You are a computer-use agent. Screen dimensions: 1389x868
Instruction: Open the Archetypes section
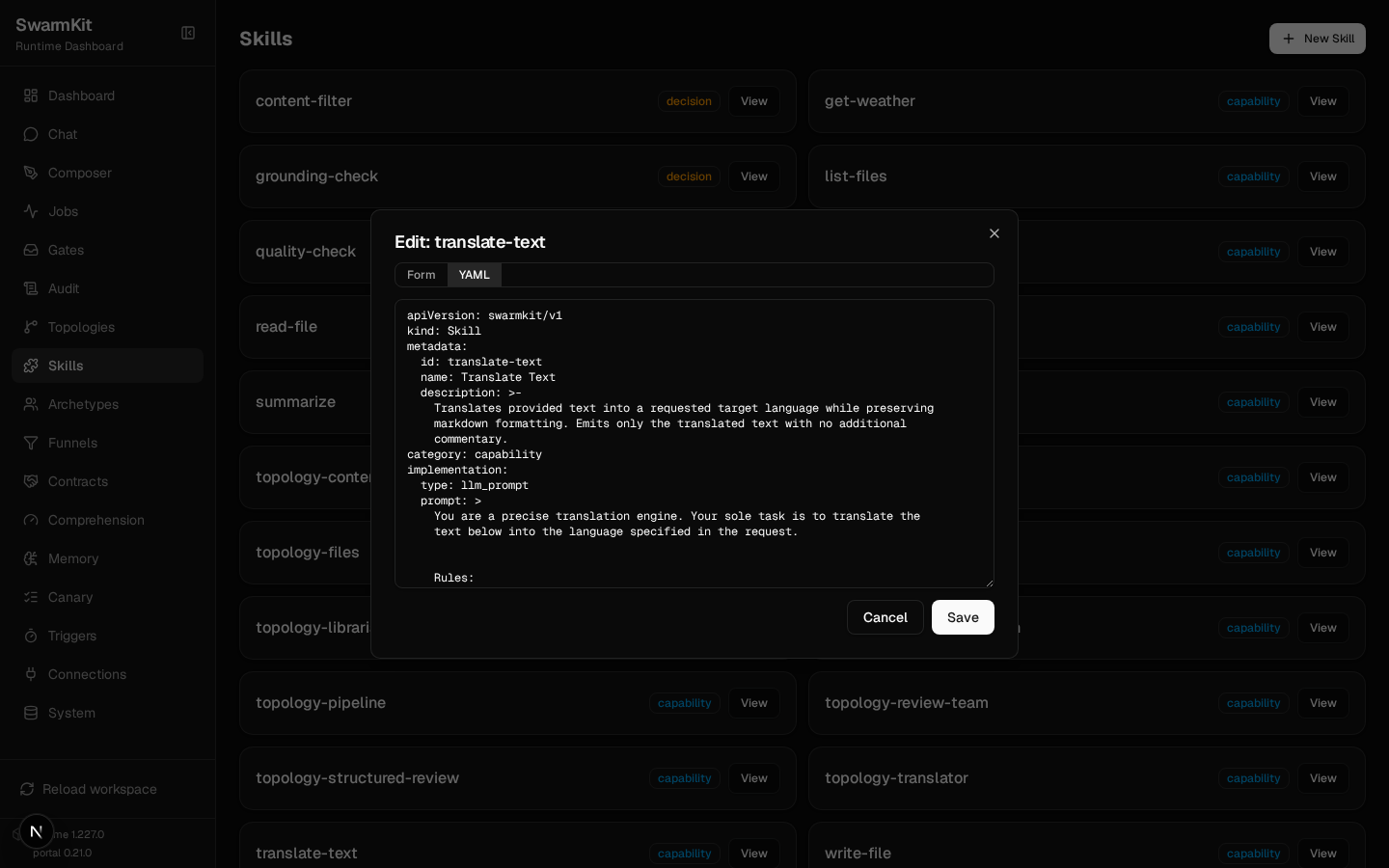107,404
